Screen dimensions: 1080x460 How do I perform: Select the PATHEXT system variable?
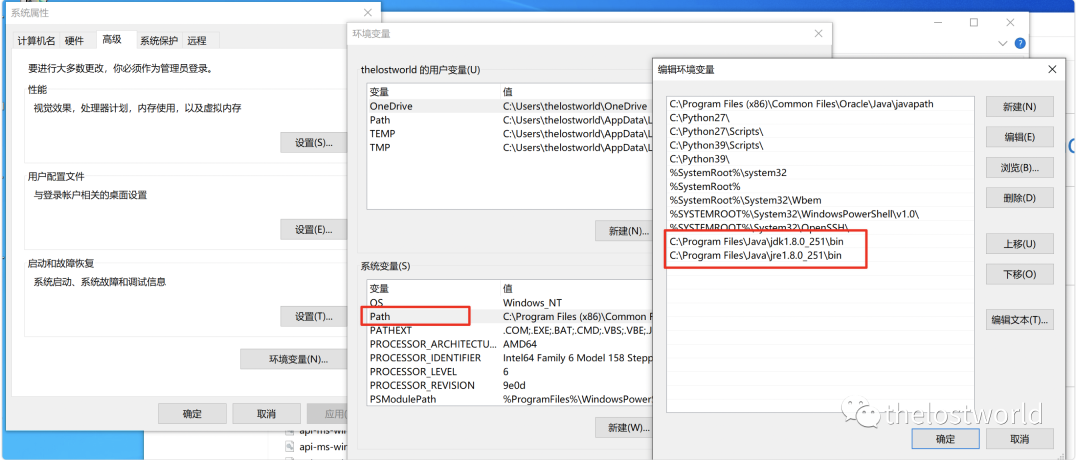click(x=510, y=331)
